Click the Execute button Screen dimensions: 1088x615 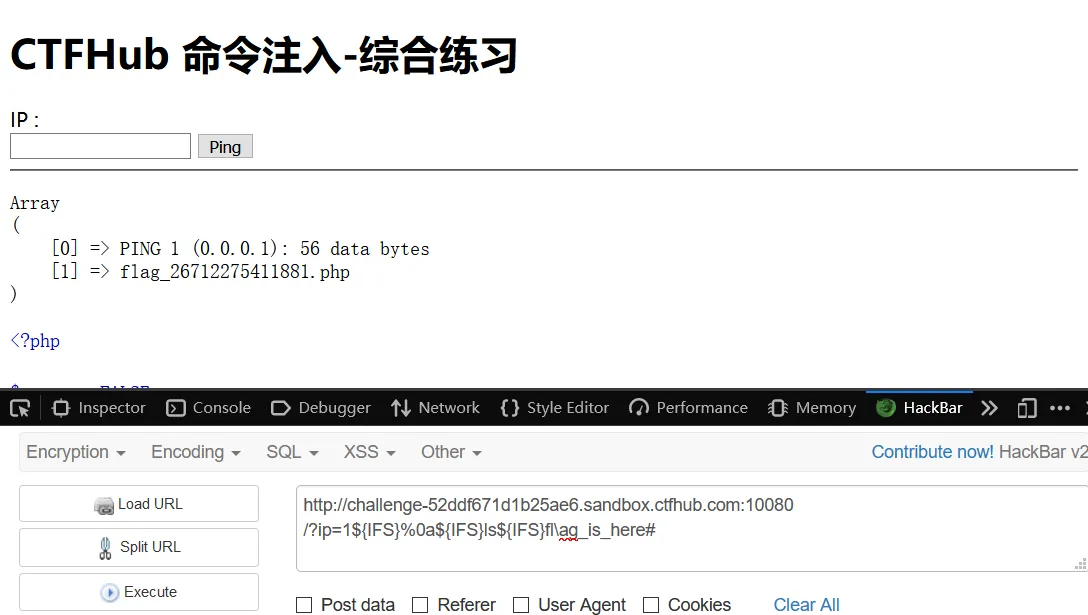click(139, 592)
